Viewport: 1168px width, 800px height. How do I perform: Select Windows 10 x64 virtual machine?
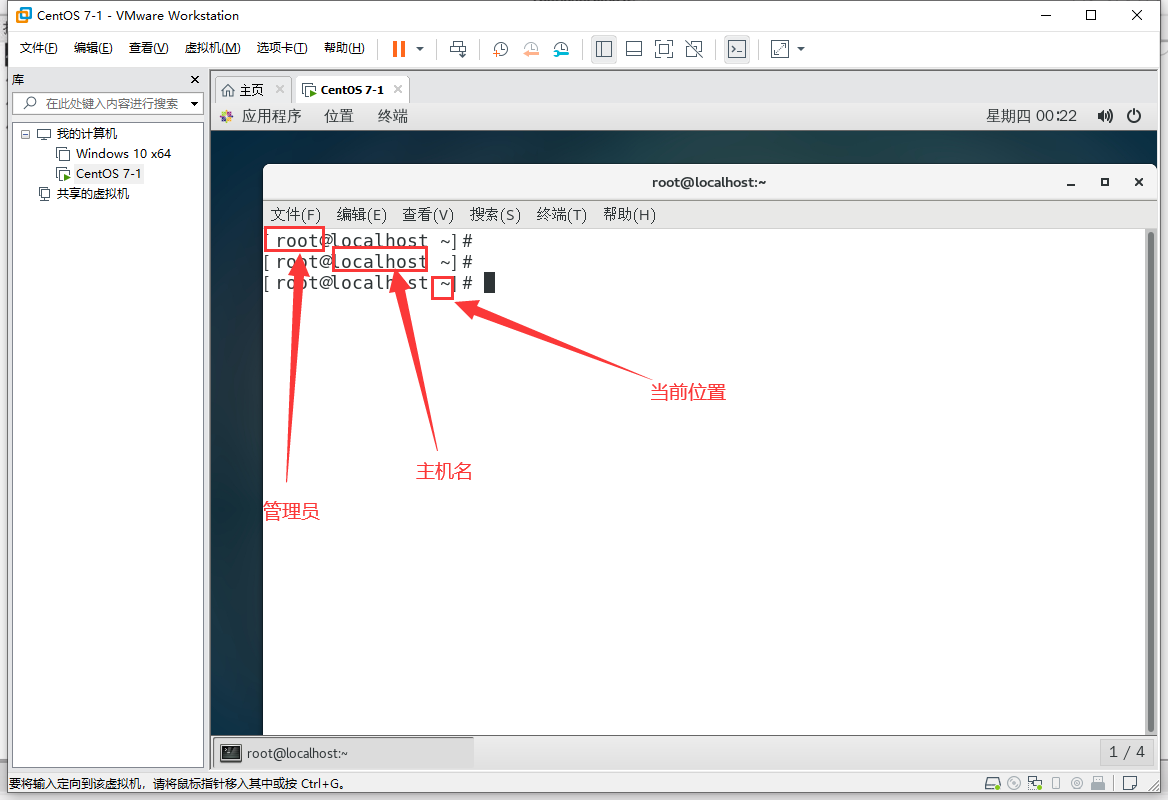pos(123,153)
